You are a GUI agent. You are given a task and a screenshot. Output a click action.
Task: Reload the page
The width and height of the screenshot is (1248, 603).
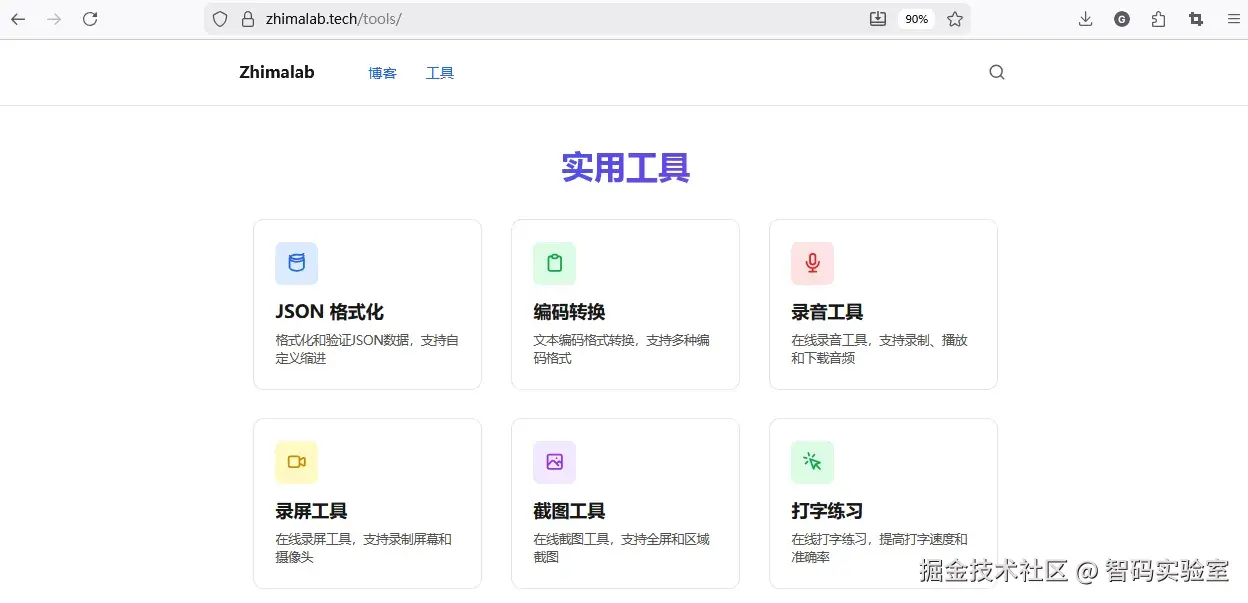pyautogui.click(x=90, y=18)
